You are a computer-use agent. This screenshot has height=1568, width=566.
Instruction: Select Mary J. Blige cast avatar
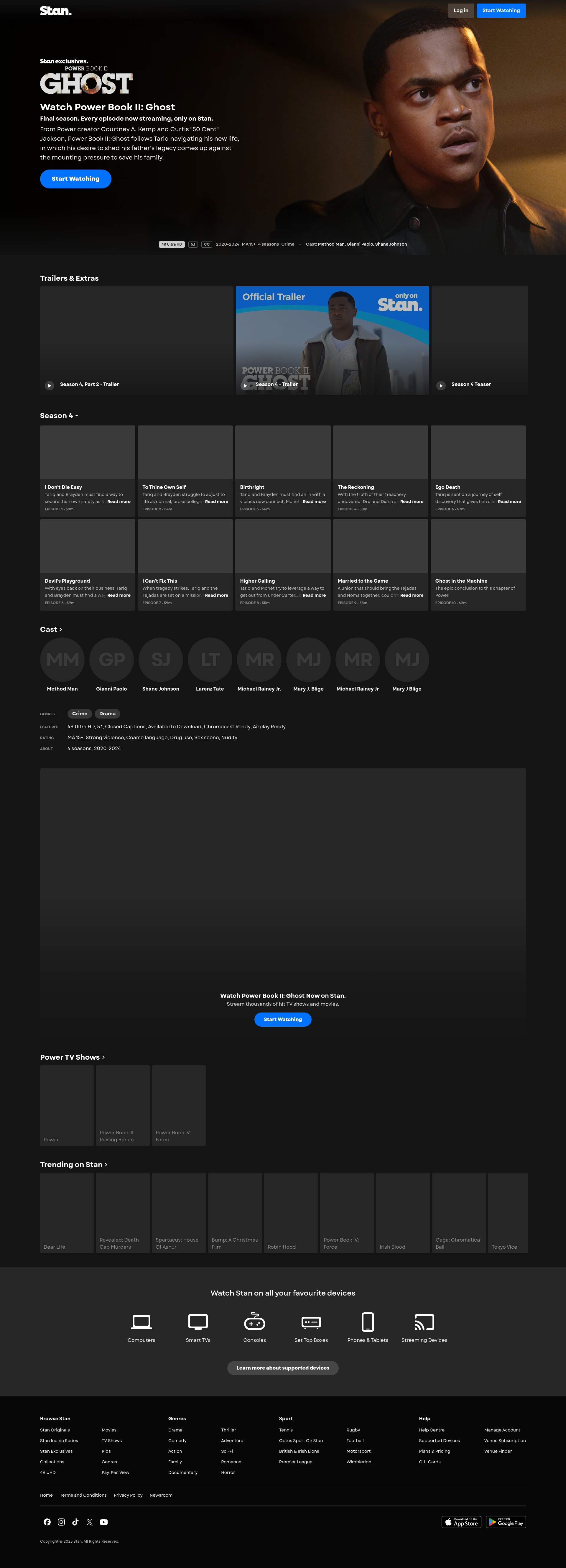(309, 659)
